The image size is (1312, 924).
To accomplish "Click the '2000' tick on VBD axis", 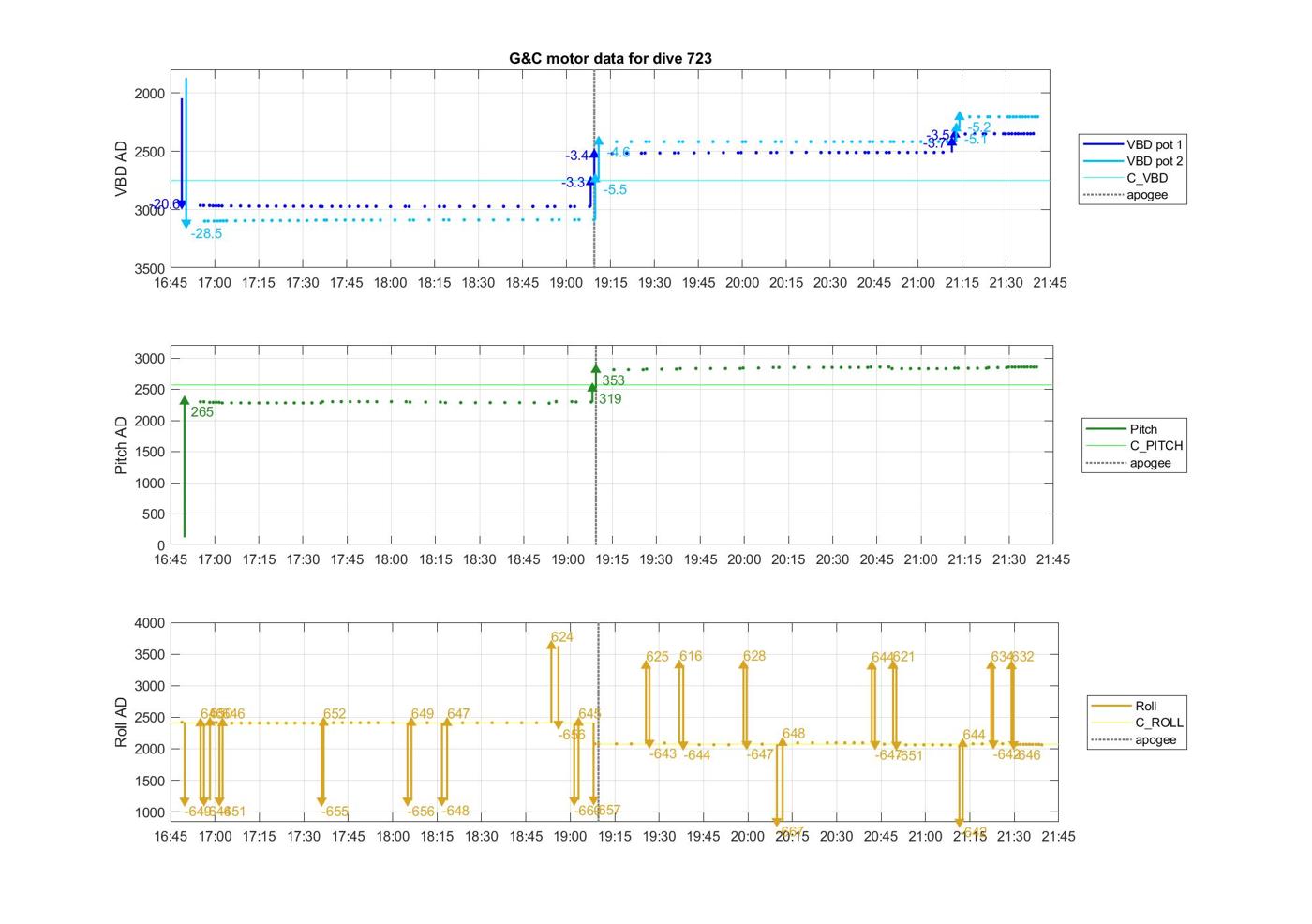I will [x=150, y=94].
